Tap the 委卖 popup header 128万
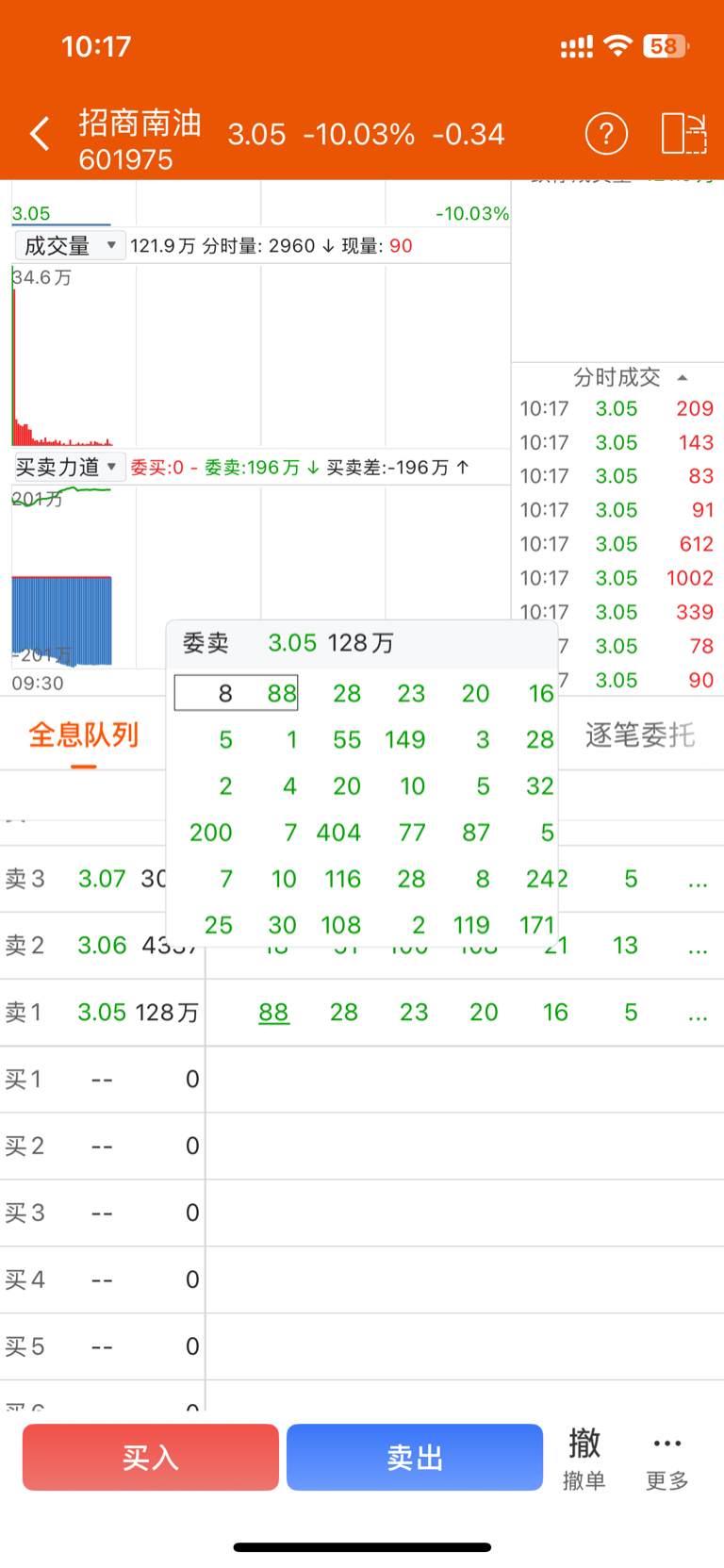 tap(361, 643)
